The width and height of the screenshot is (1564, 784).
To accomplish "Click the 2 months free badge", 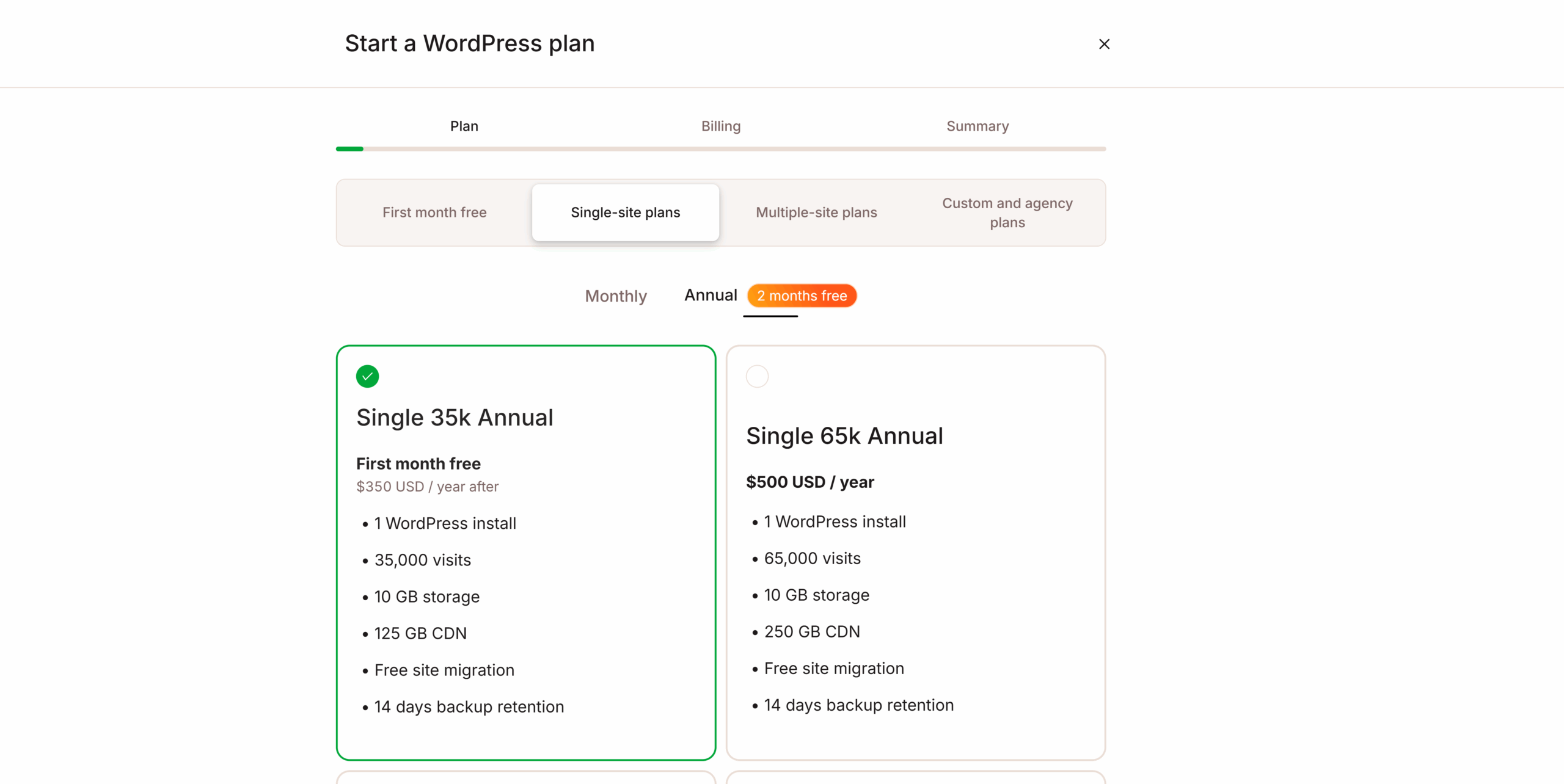I will (x=802, y=296).
